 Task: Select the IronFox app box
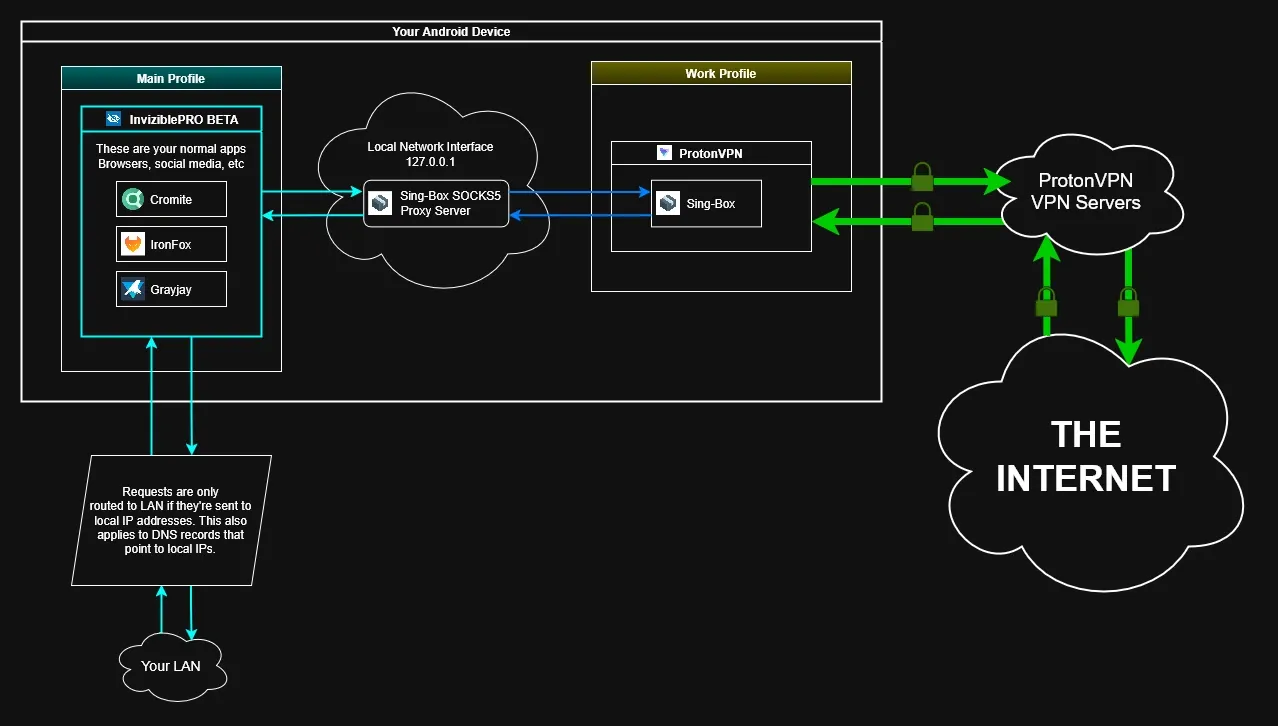click(x=172, y=244)
